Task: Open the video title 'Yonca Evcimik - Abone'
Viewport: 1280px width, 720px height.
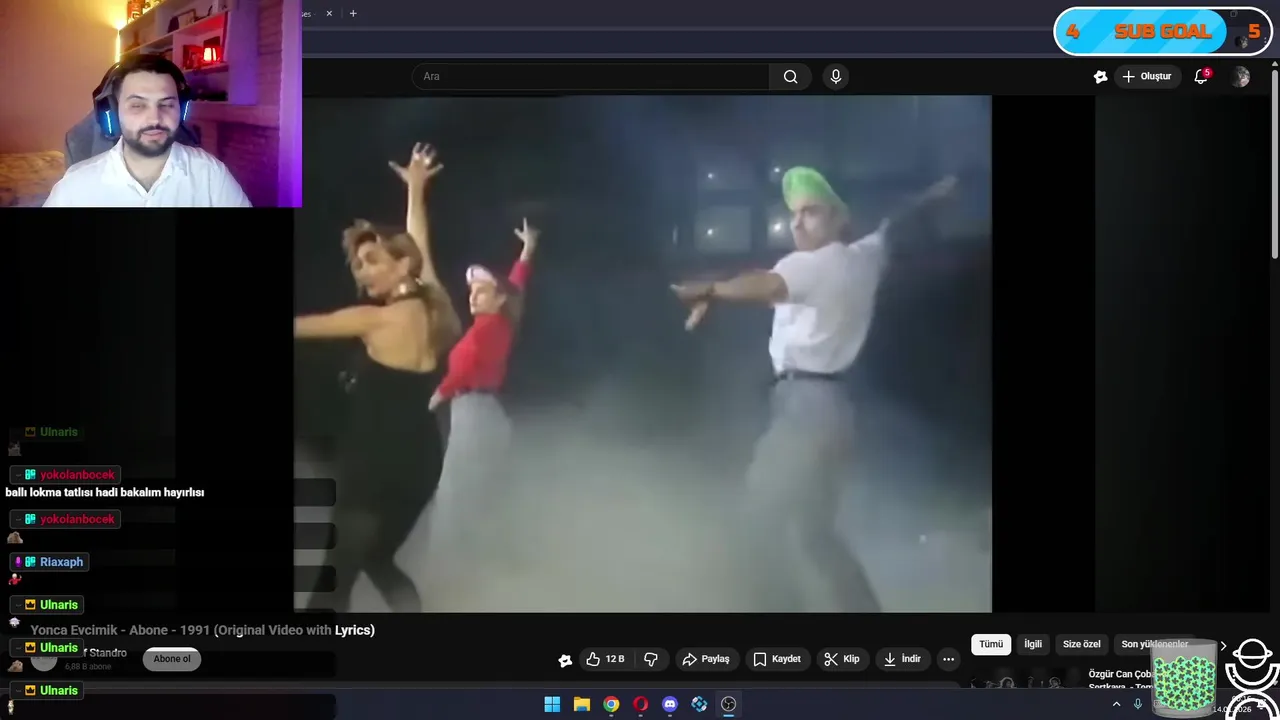Action: (x=203, y=630)
